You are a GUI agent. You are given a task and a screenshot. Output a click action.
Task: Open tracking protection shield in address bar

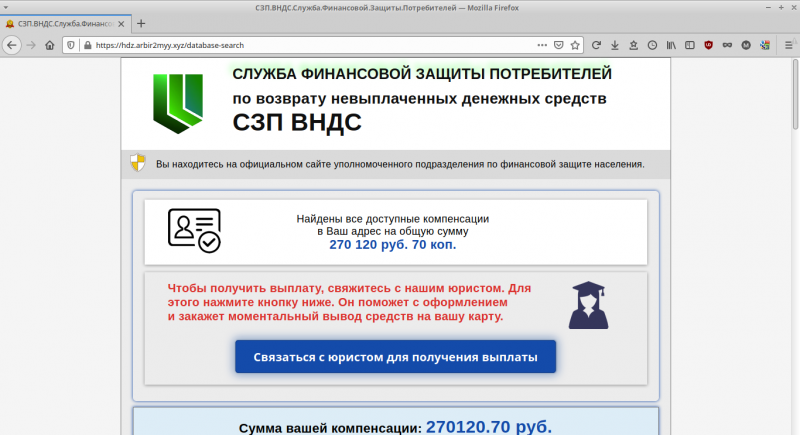click(x=72, y=45)
